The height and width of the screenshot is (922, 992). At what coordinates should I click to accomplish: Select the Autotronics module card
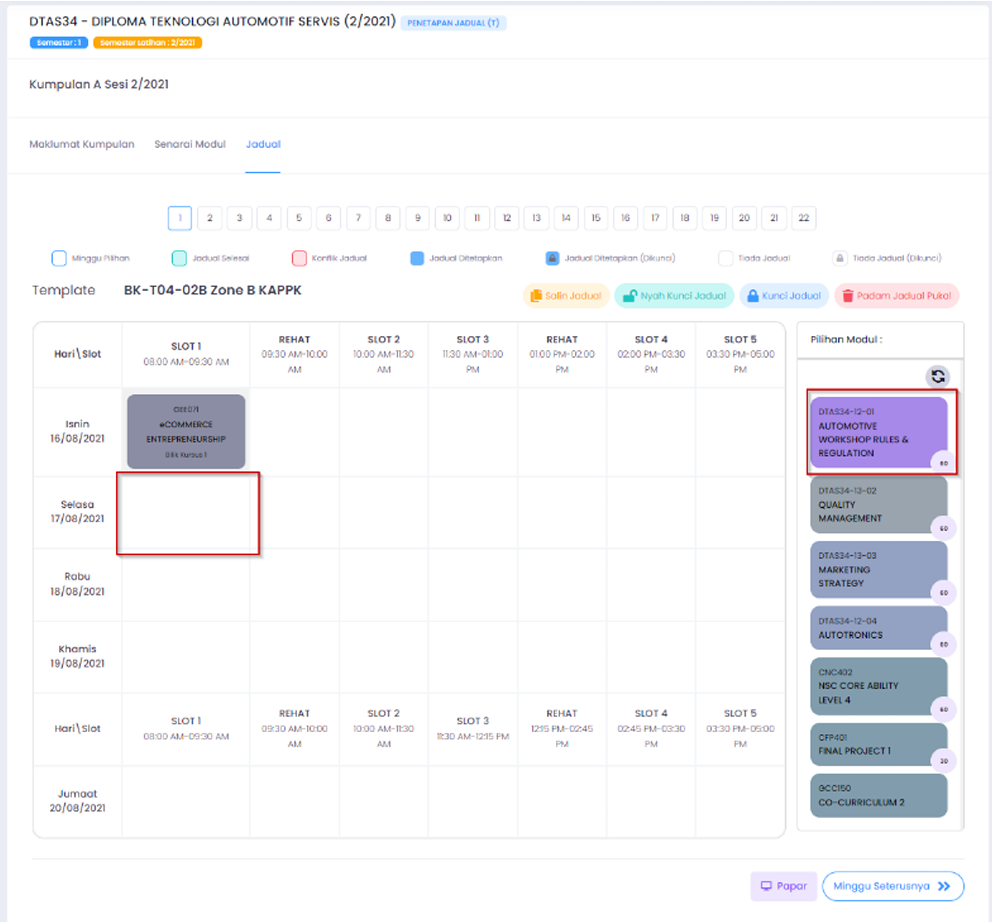(877, 629)
